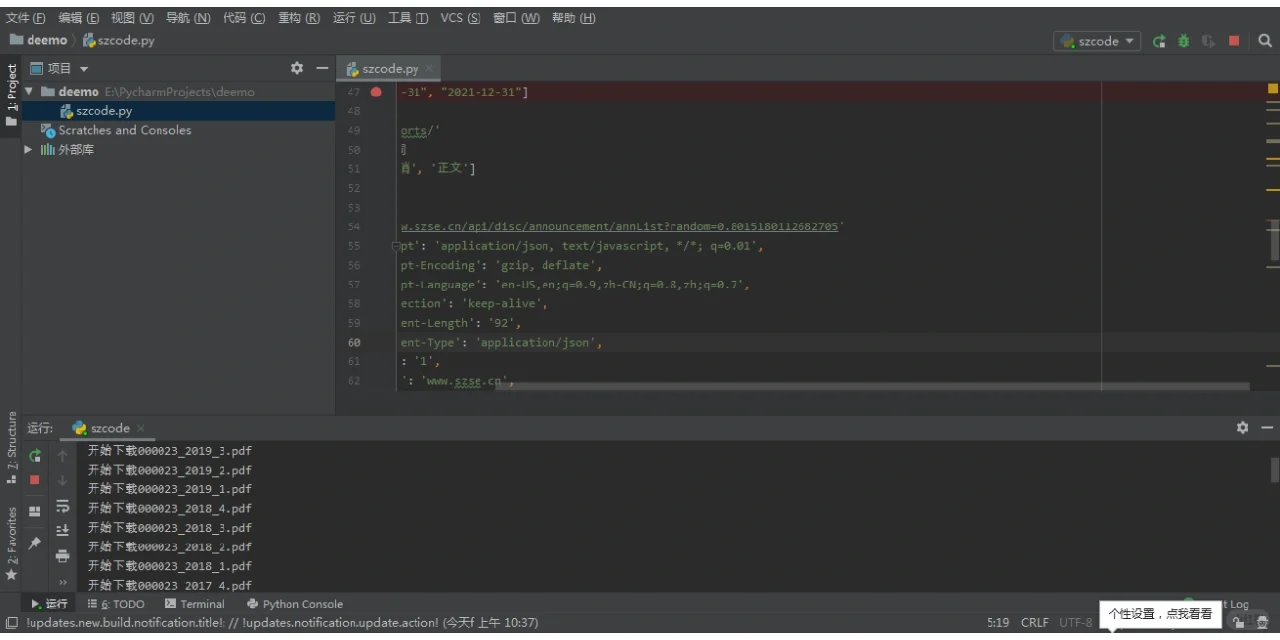Print the run output
Screen dimensions: 1280x640
click(x=62, y=556)
